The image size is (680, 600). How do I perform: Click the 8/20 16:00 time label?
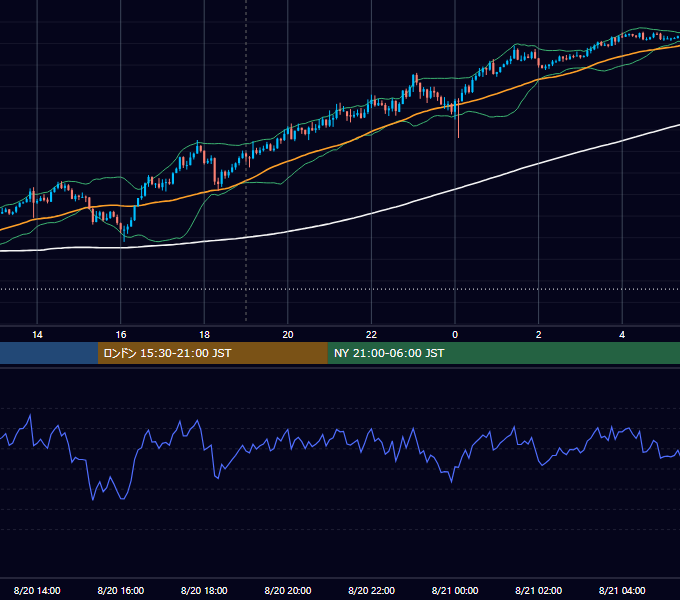[x=121, y=590]
